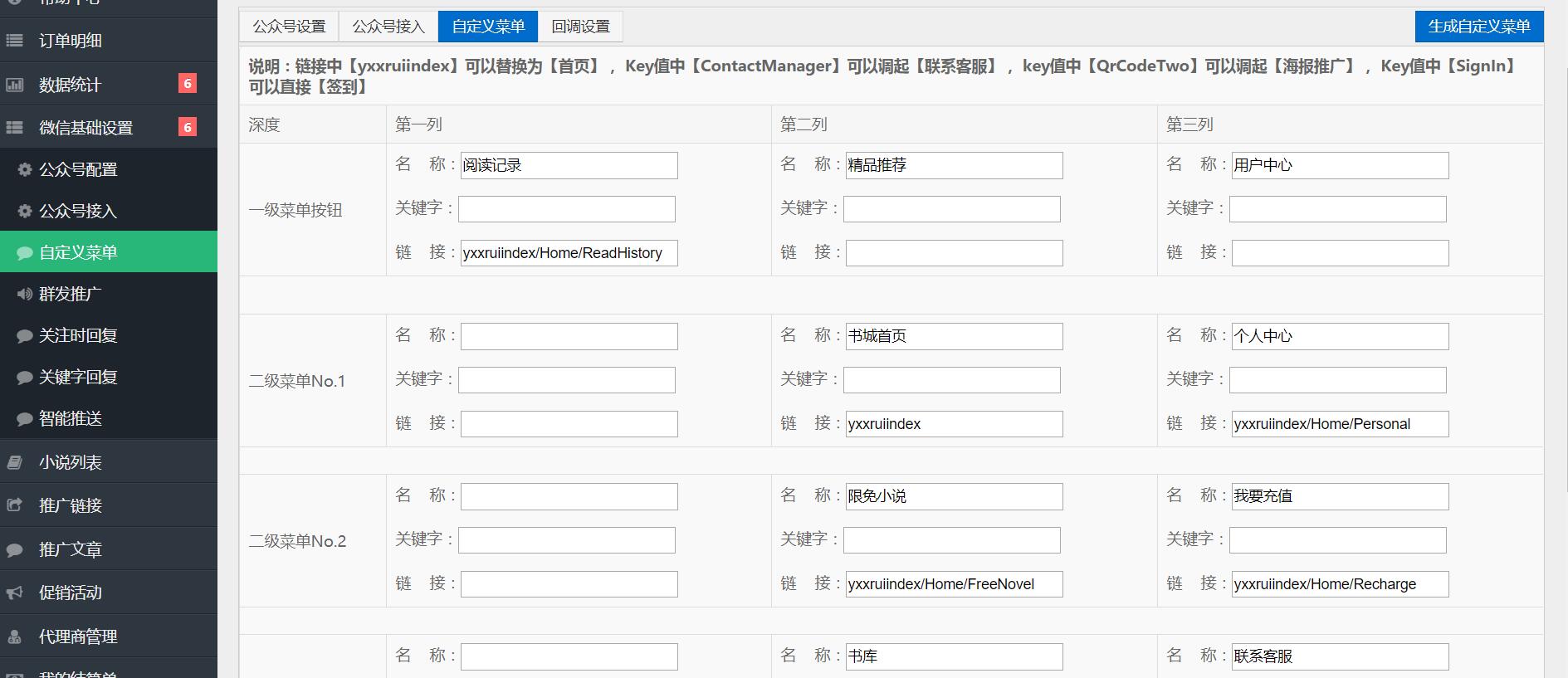Click third-column keyword field of 一级菜单按钮

coord(1338,209)
